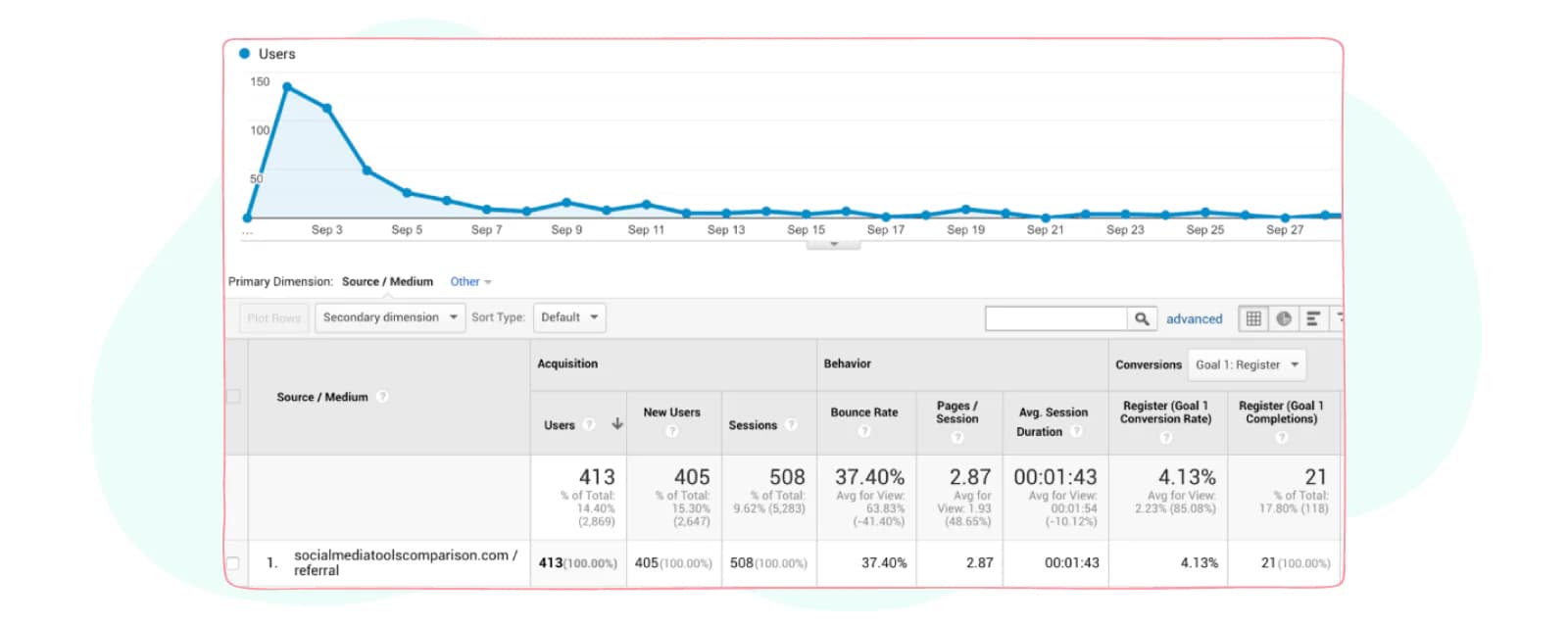Click the search magnifier icon
Screen dimensions: 1568x627
pos(1142,318)
